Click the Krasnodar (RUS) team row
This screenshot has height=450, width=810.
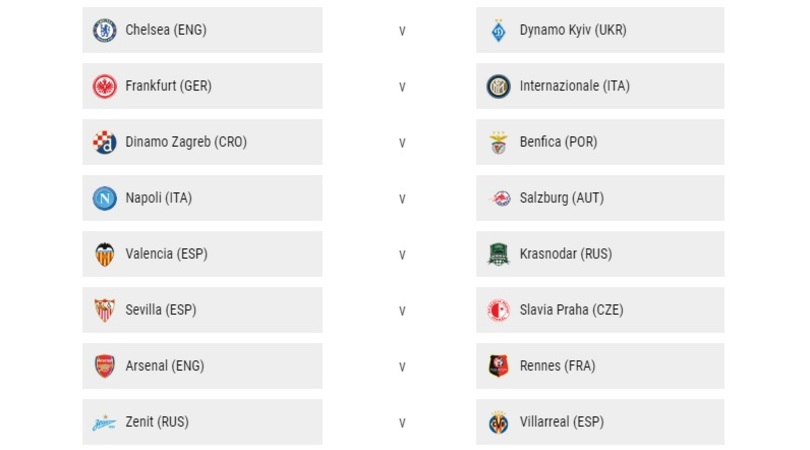tap(600, 254)
